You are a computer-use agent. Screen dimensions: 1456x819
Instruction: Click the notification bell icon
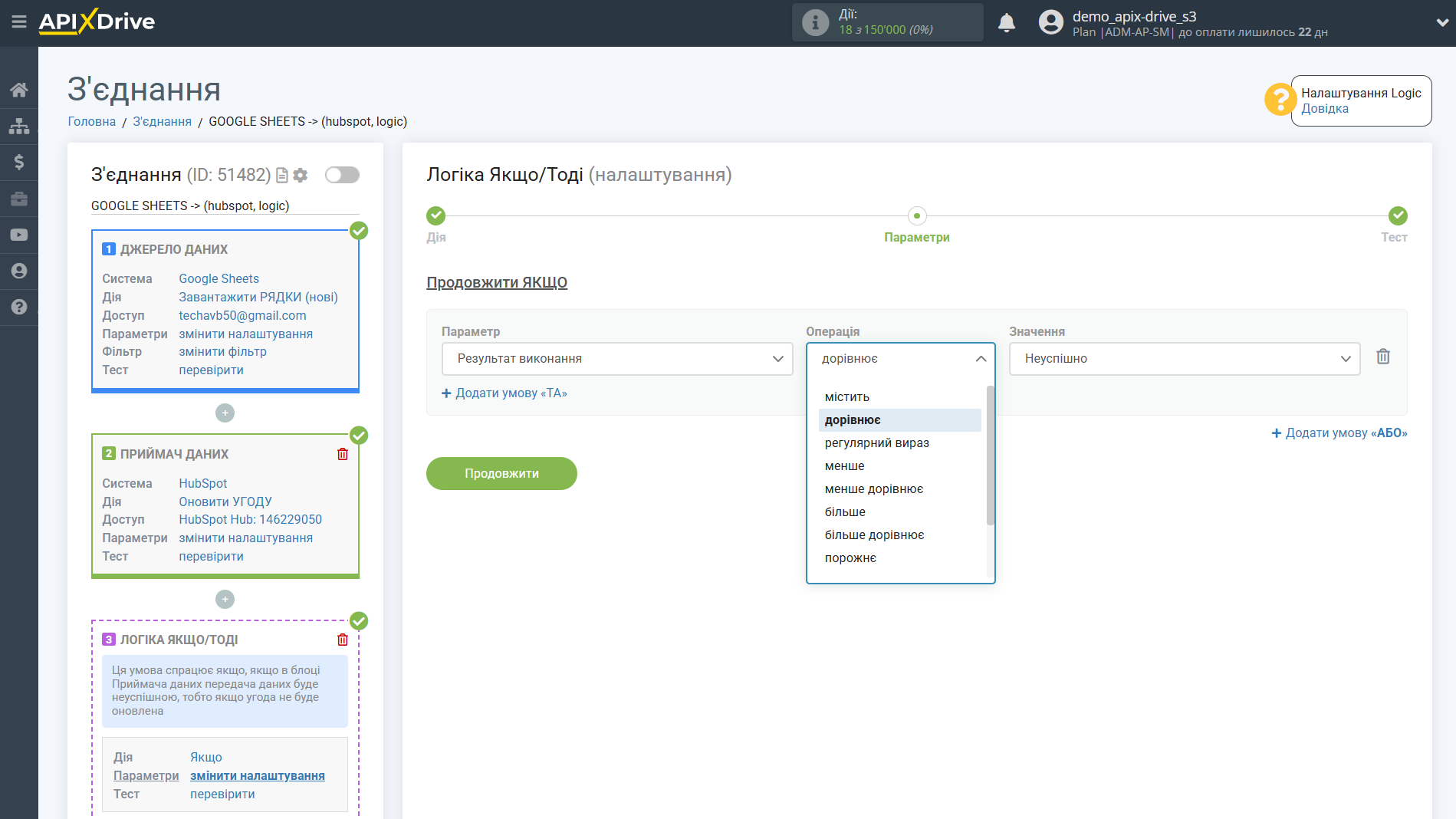pos(1007,22)
